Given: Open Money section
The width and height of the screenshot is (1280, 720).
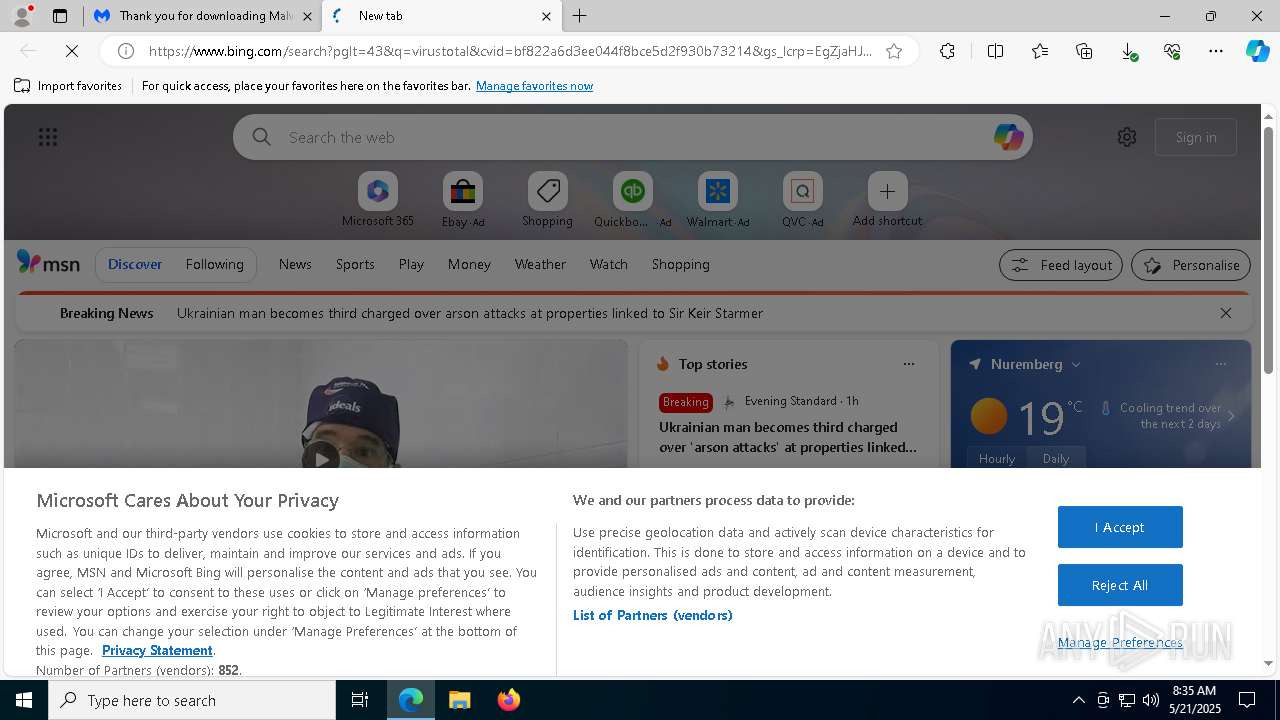Looking at the screenshot, I should point(469,264).
